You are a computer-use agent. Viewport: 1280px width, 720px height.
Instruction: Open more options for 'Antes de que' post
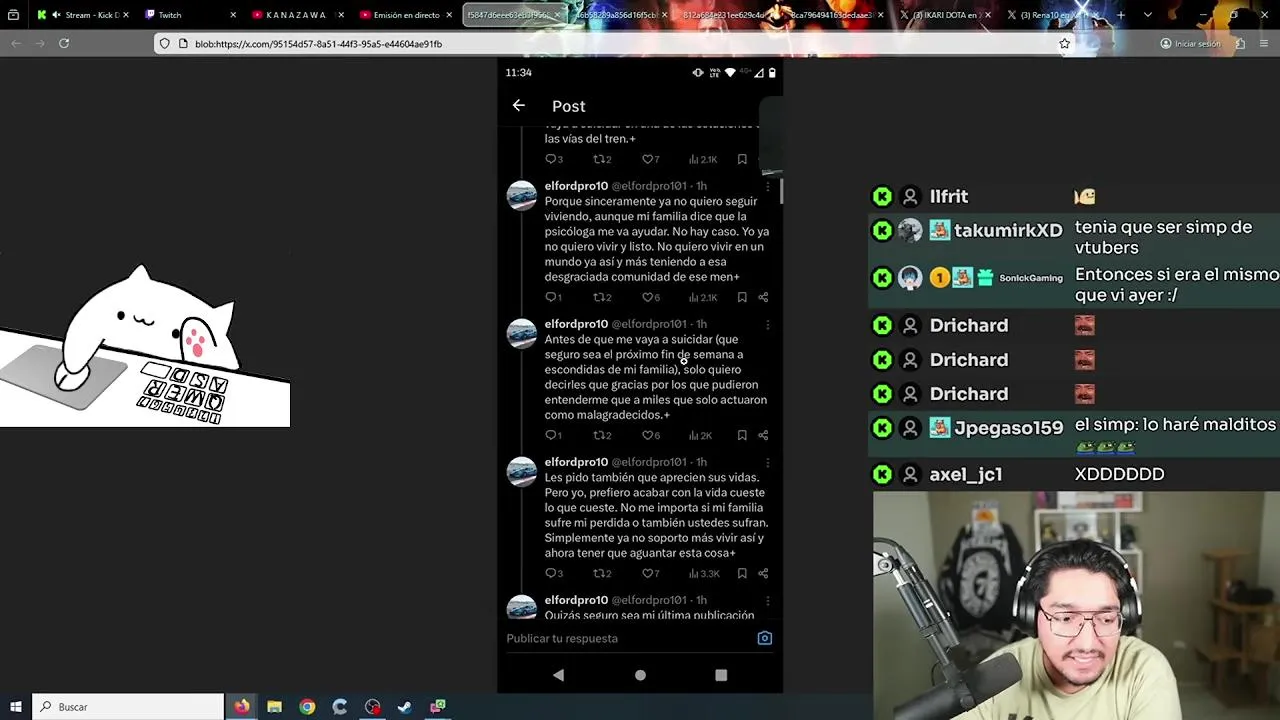click(x=767, y=324)
